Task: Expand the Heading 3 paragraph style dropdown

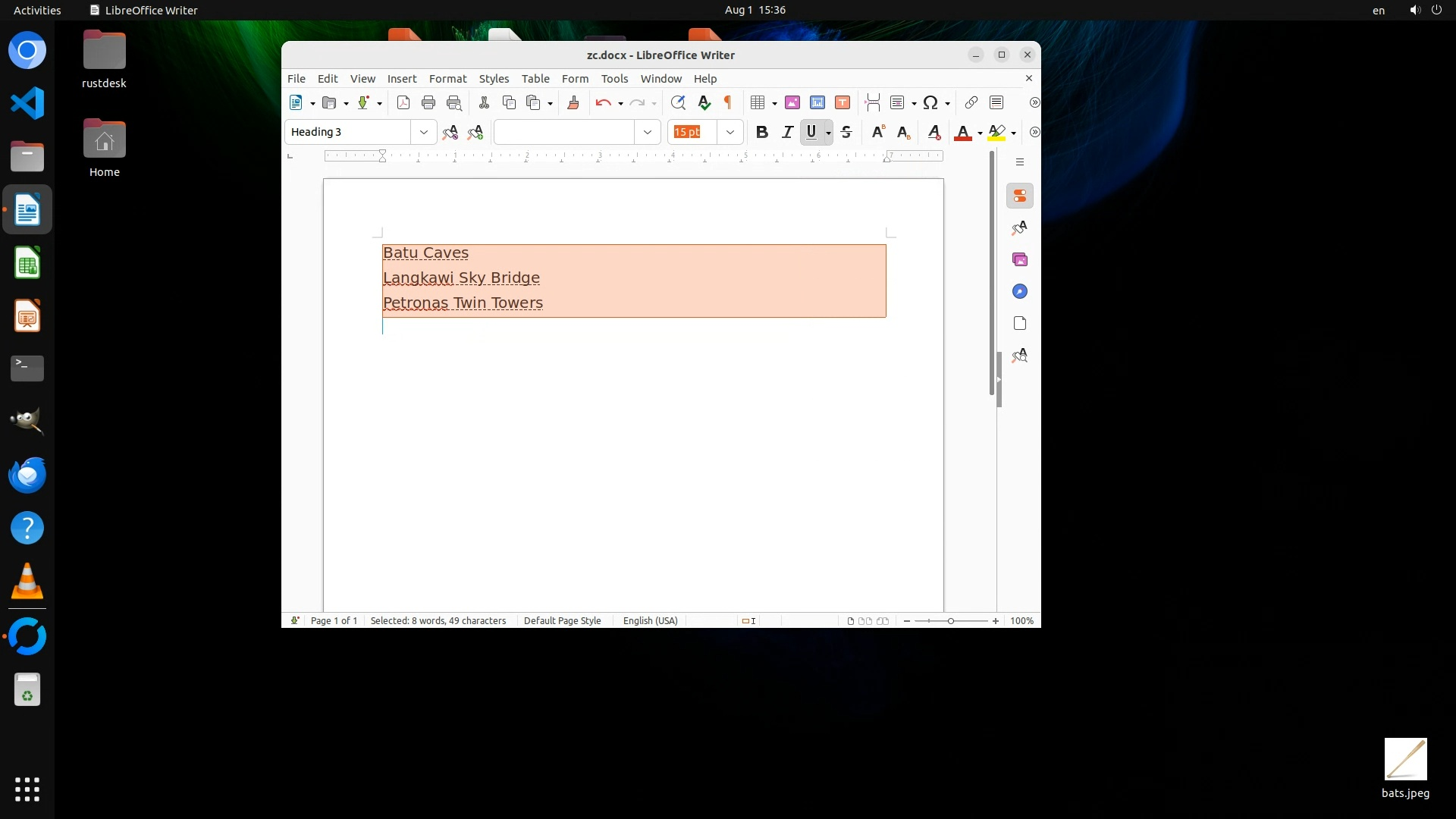Action: (424, 132)
